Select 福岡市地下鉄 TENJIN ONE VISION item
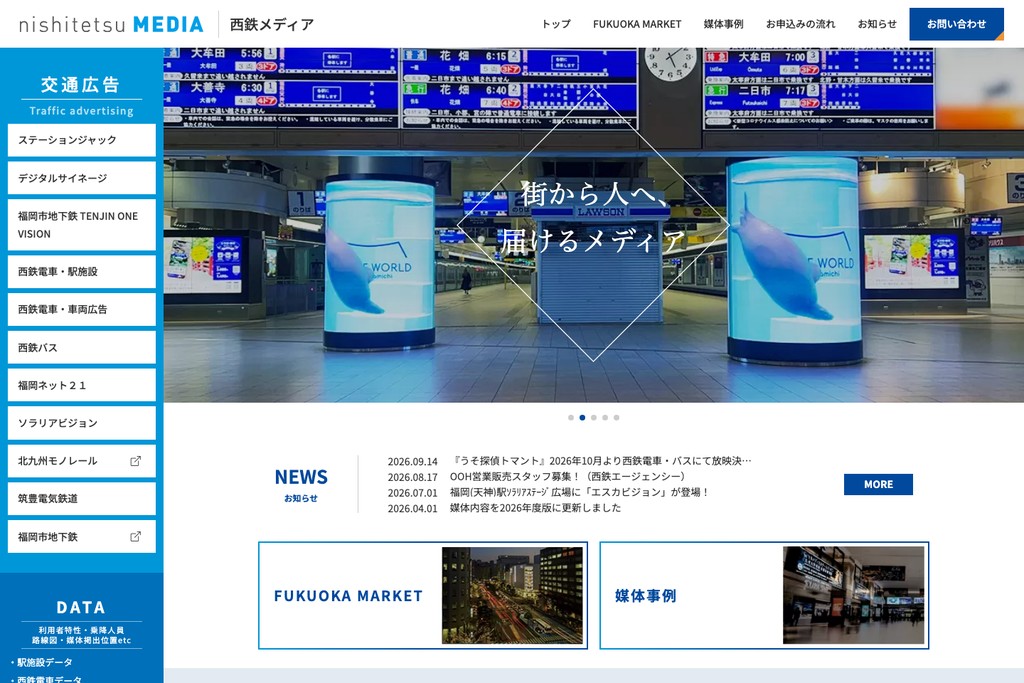1024x683 pixels. [x=82, y=225]
